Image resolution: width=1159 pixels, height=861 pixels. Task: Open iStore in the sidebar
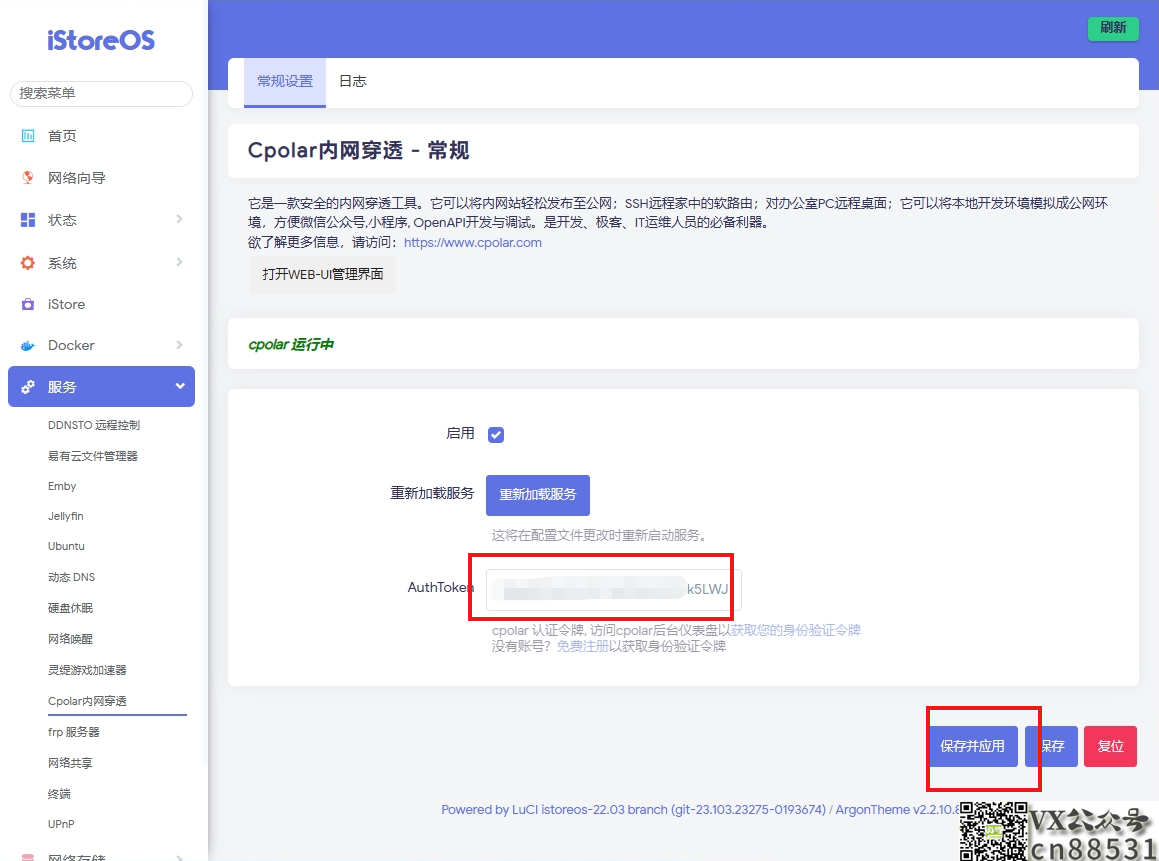(67, 304)
